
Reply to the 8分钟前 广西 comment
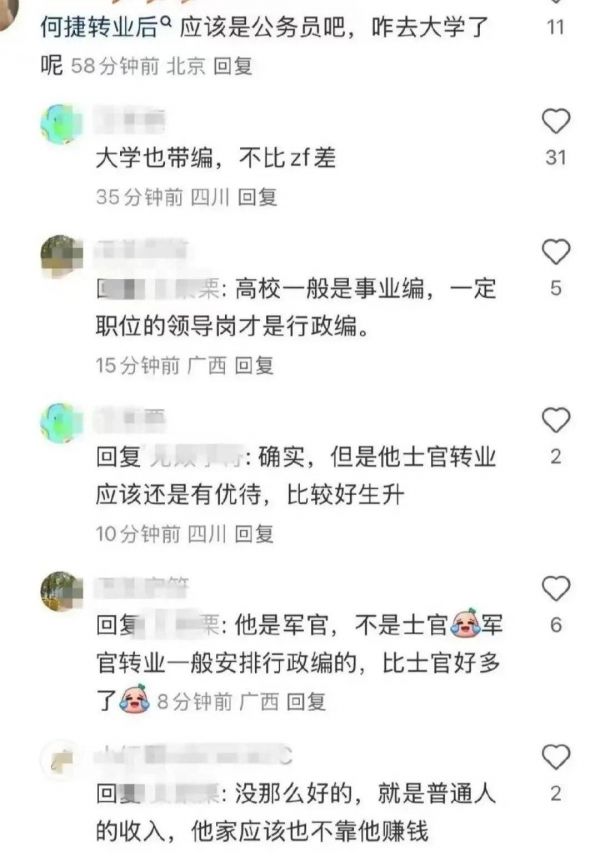306,702
